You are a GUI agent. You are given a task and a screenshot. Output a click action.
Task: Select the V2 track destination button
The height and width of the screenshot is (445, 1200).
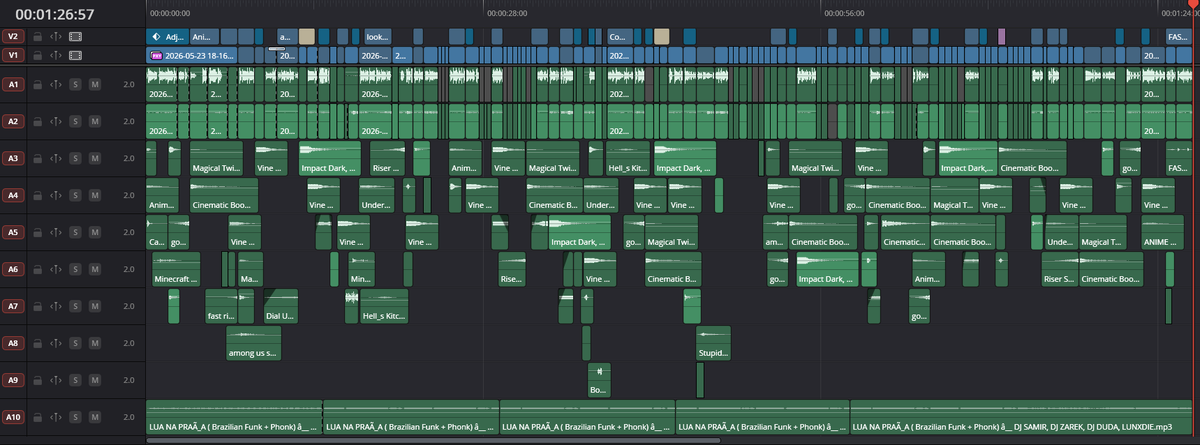point(13,36)
